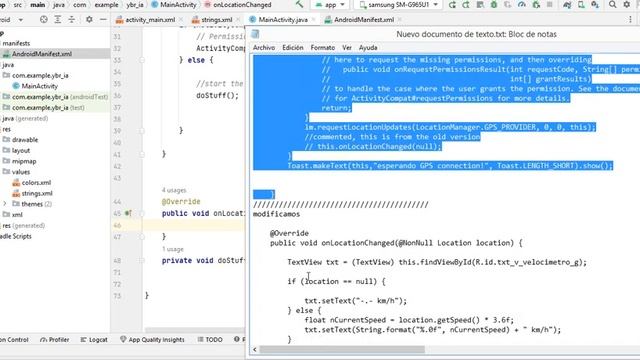Click the green Debug bug icon
This screenshot has width=640, height=360.
494,5
